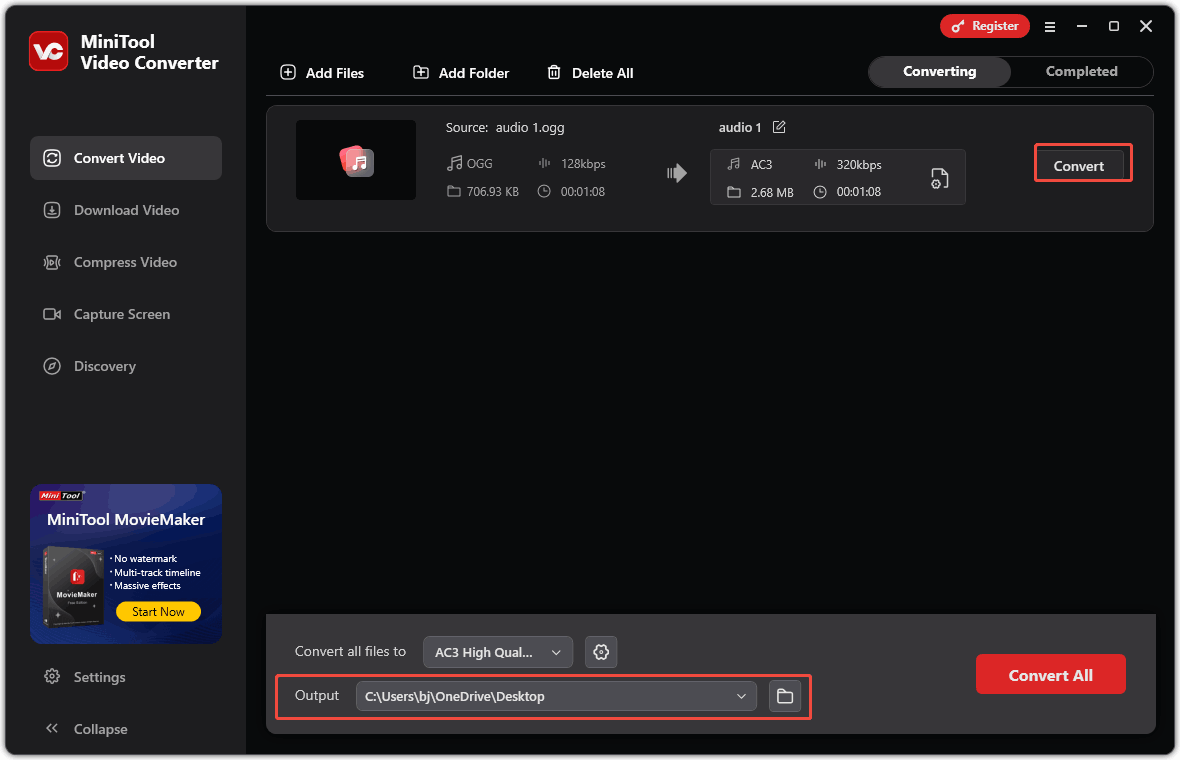Image resolution: width=1180 pixels, height=760 pixels.
Task: Open the hamburger menu in title bar
Action: (x=1050, y=26)
